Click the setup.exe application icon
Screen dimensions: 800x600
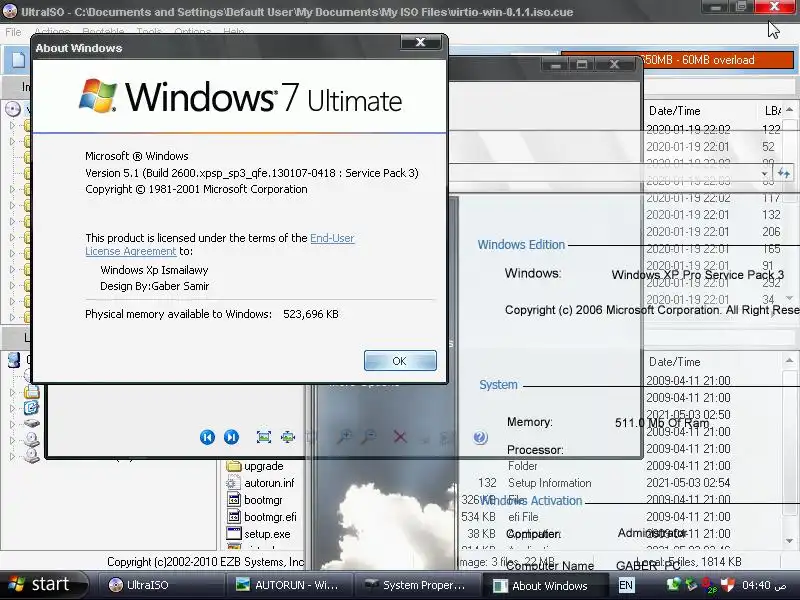pyautogui.click(x=234, y=534)
